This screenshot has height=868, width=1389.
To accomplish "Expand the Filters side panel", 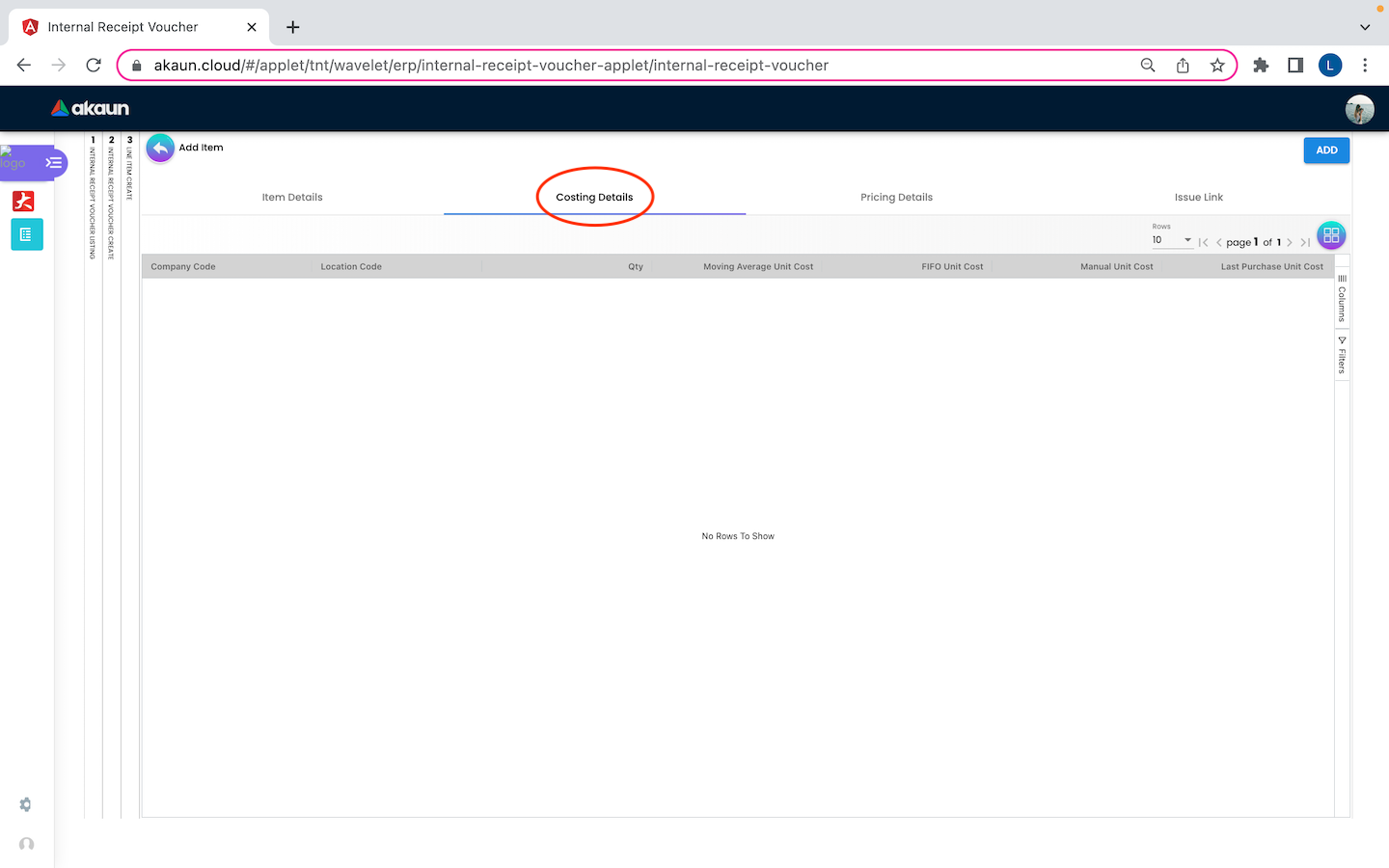I will [x=1342, y=355].
